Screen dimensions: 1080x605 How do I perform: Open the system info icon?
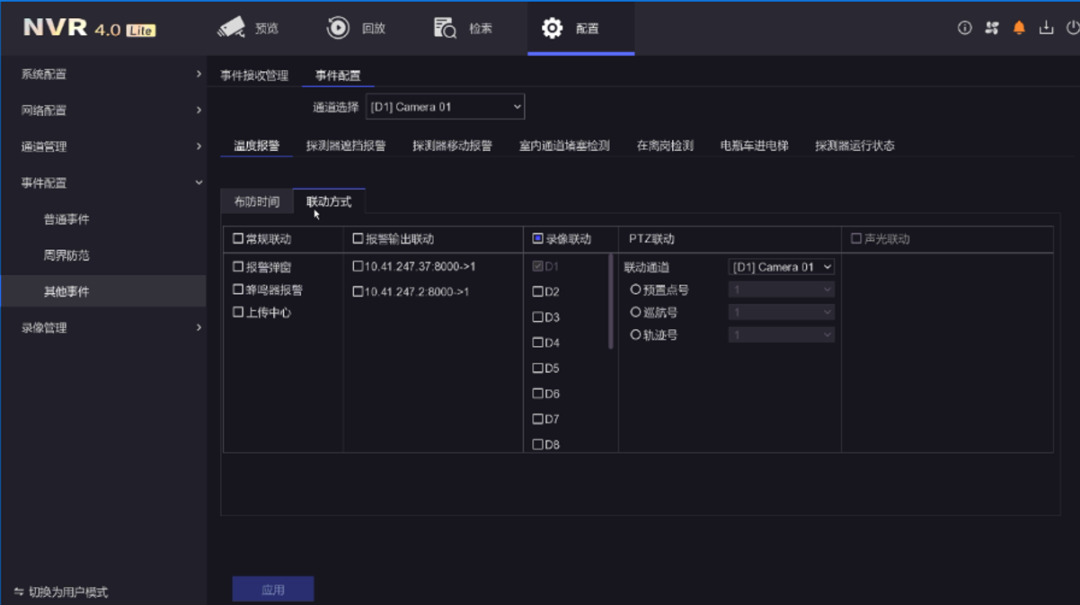point(964,28)
